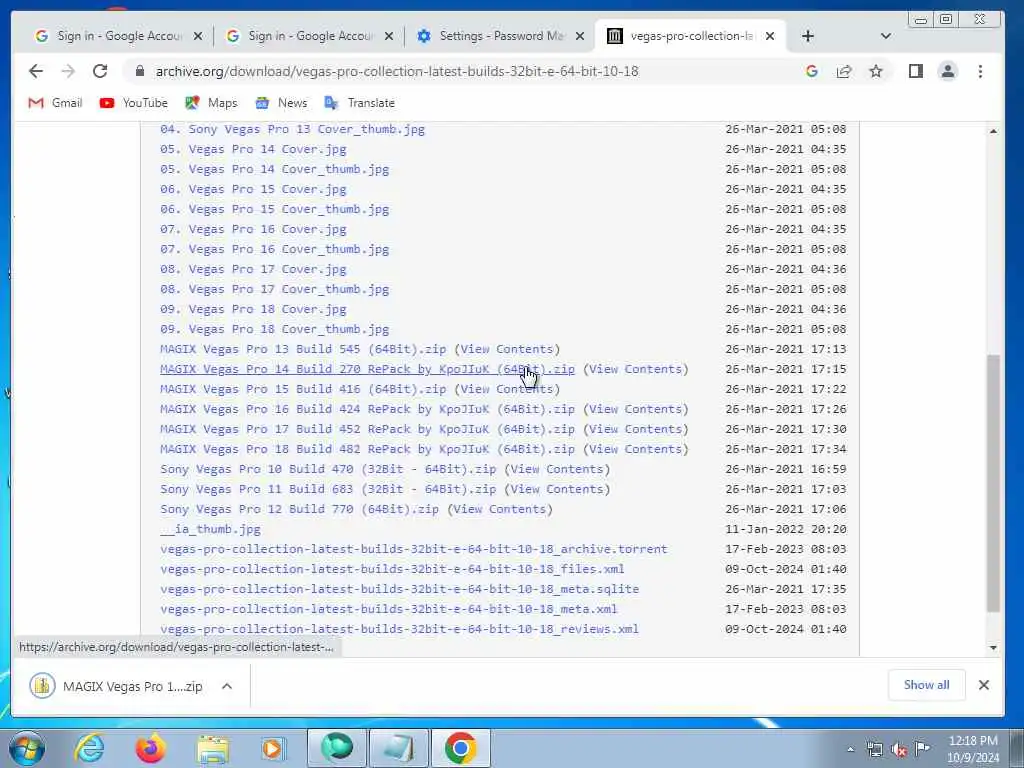This screenshot has width=1024, height=768.
Task: Open the _archive.torrent file link
Action: [414, 549]
